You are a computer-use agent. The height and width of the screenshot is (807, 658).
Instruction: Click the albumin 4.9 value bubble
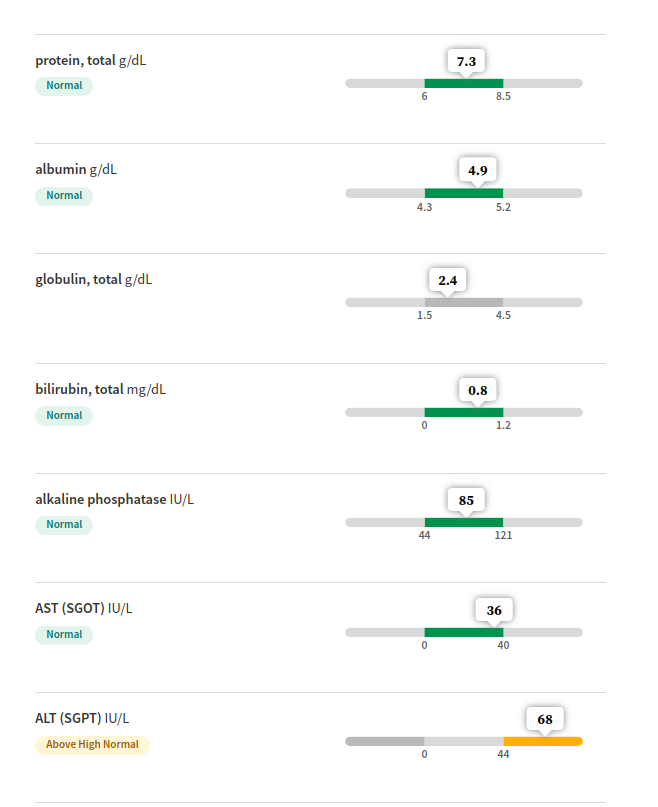477,170
